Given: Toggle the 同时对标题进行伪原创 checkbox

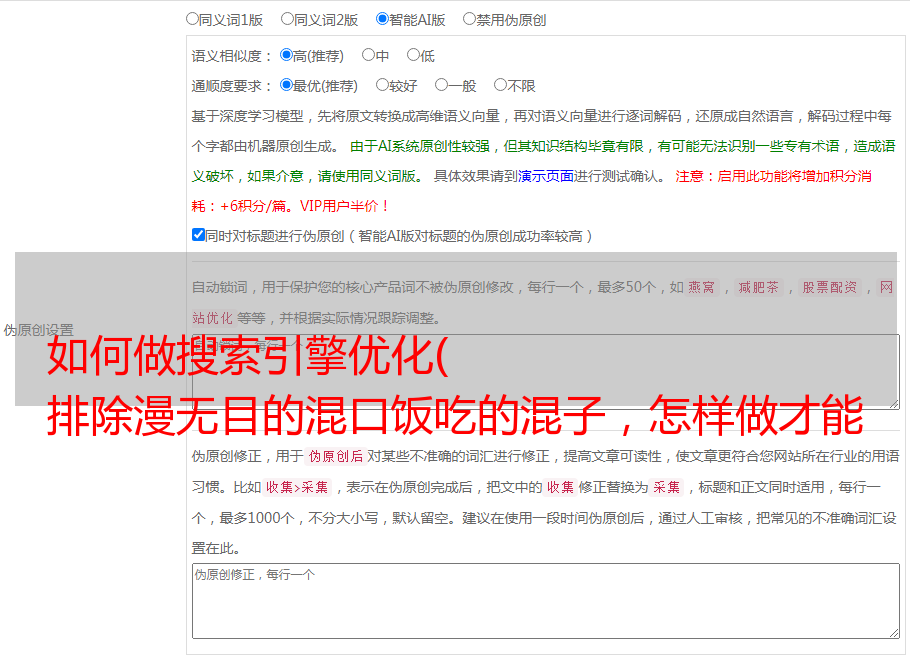Looking at the screenshot, I should click(x=198, y=235).
